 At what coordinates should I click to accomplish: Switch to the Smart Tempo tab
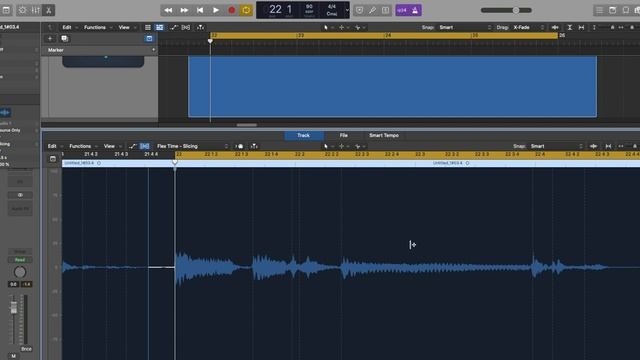[384, 136]
